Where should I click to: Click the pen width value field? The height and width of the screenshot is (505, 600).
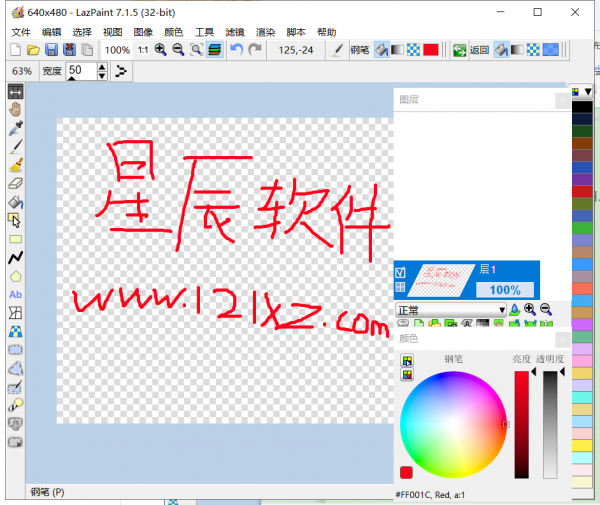pos(82,71)
